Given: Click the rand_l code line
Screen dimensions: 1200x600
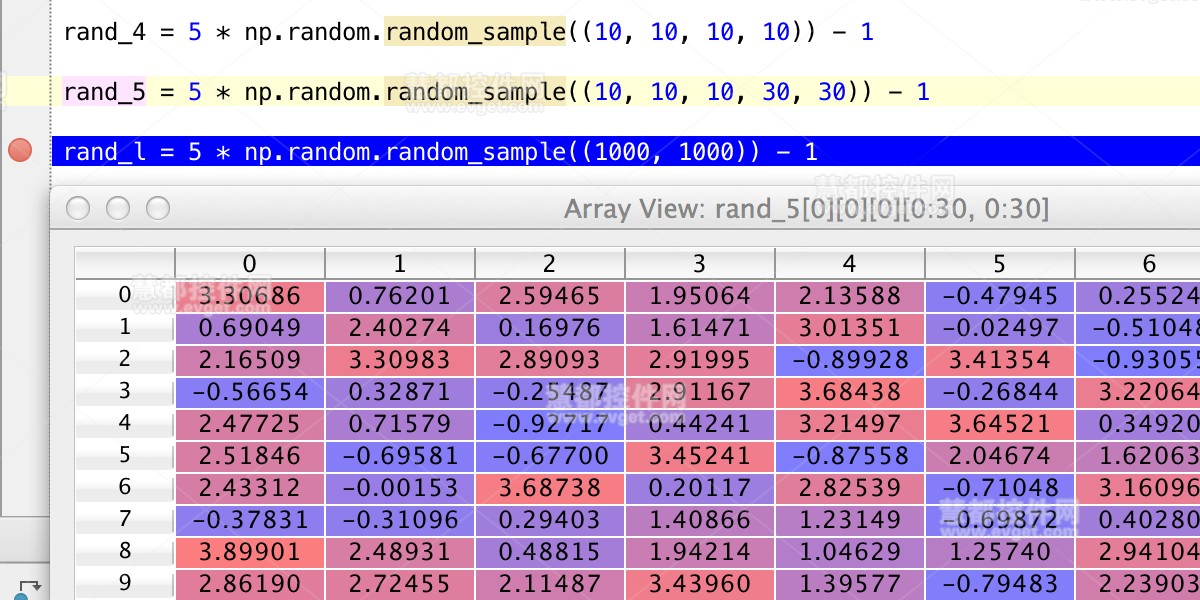Looking at the screenshot, I should click(625, 152).
